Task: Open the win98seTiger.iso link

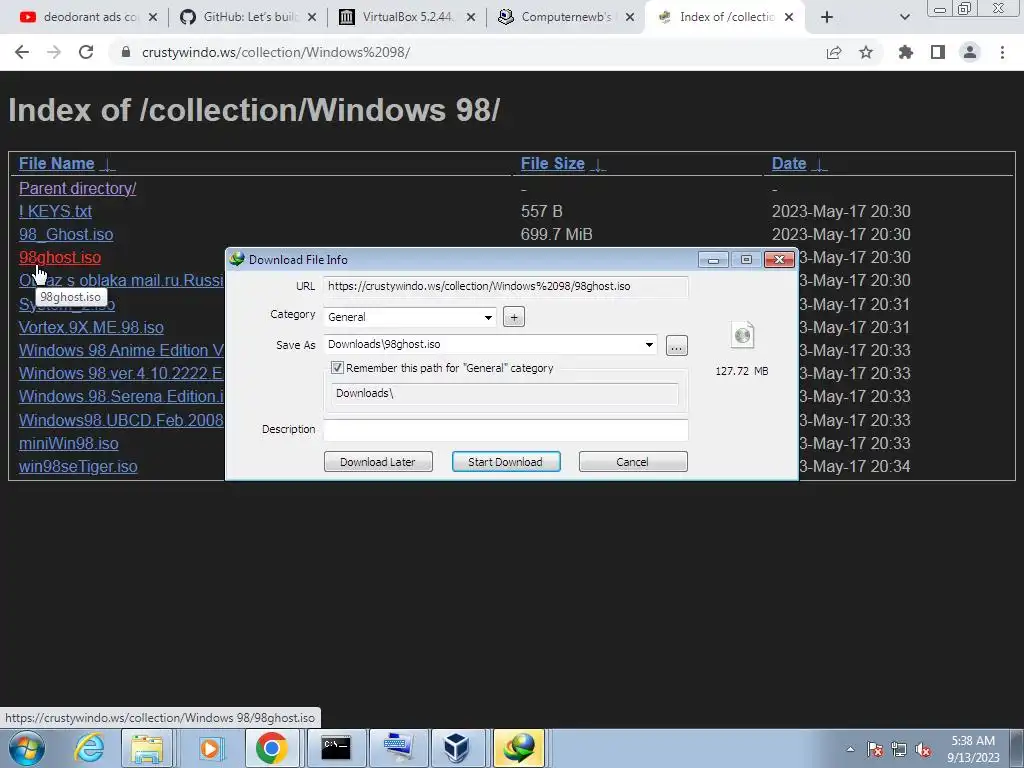Action: click(78, 466)
